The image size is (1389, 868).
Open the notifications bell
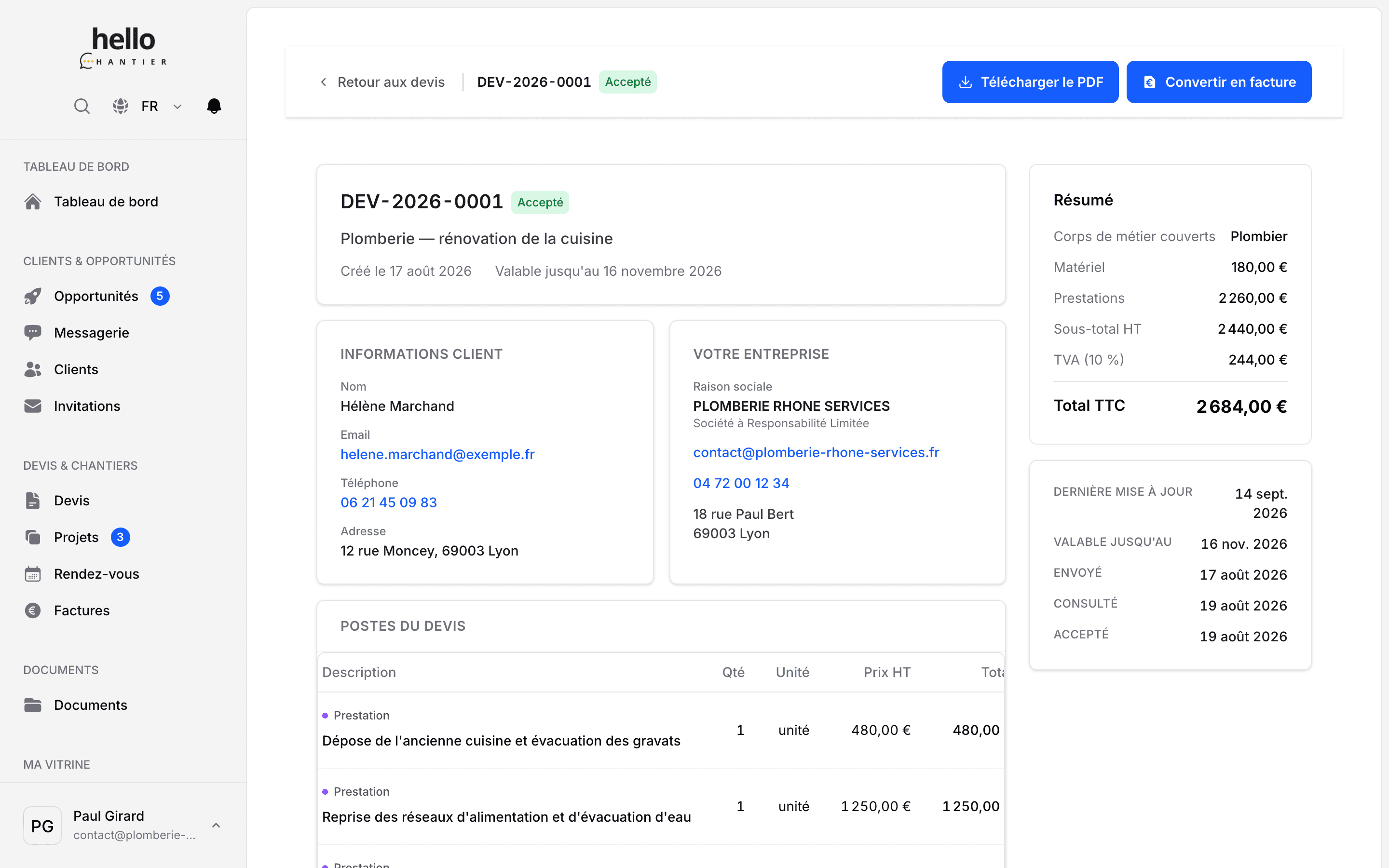click(x=214, y=106)
